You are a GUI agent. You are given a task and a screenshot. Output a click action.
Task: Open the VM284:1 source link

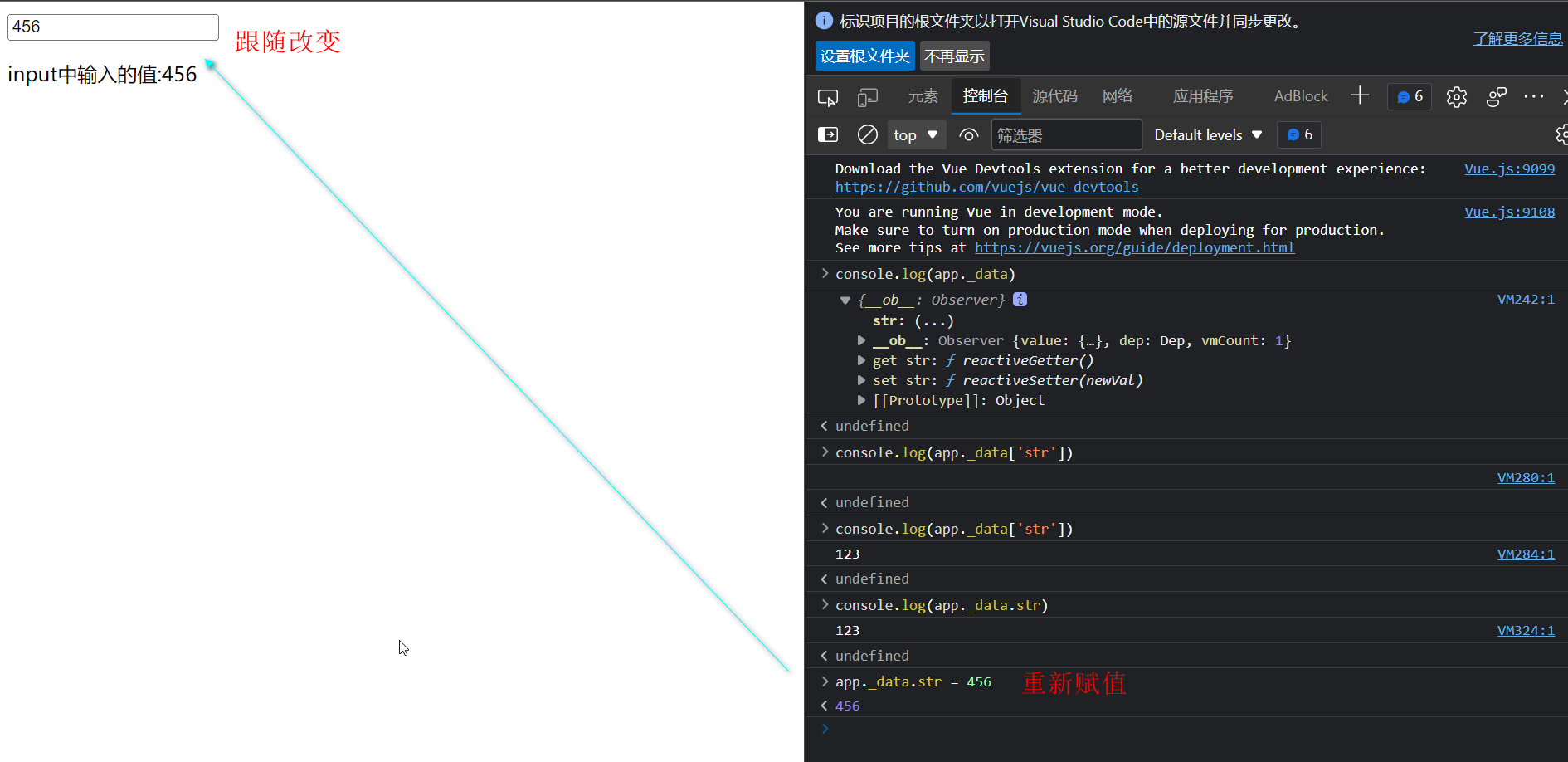coord(1526,554)
